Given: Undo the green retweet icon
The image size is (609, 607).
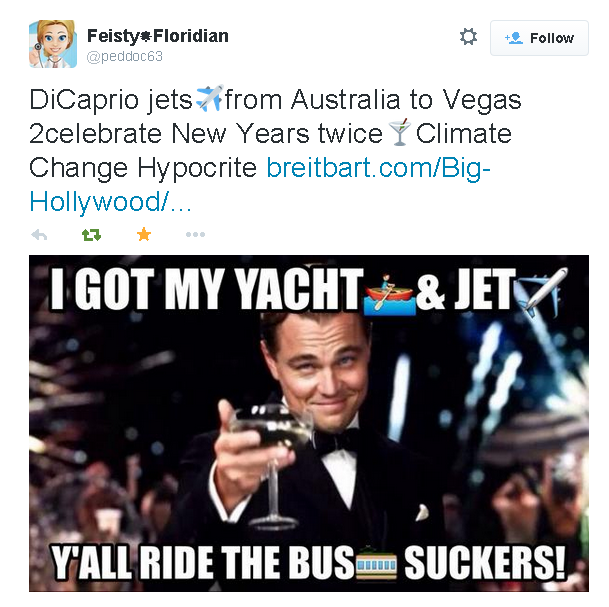Looking at the screenshot, I should (x=91, y=235).
